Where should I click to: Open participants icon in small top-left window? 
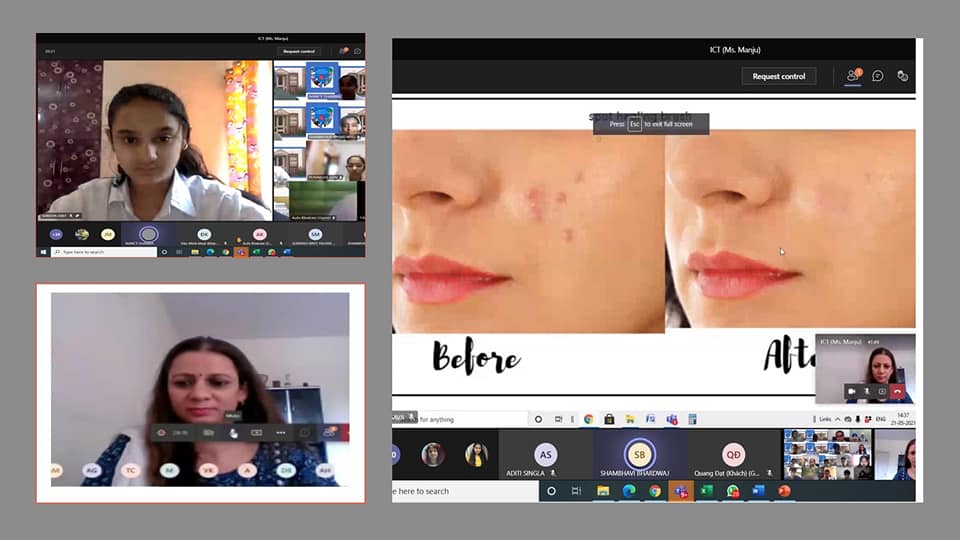343,51
